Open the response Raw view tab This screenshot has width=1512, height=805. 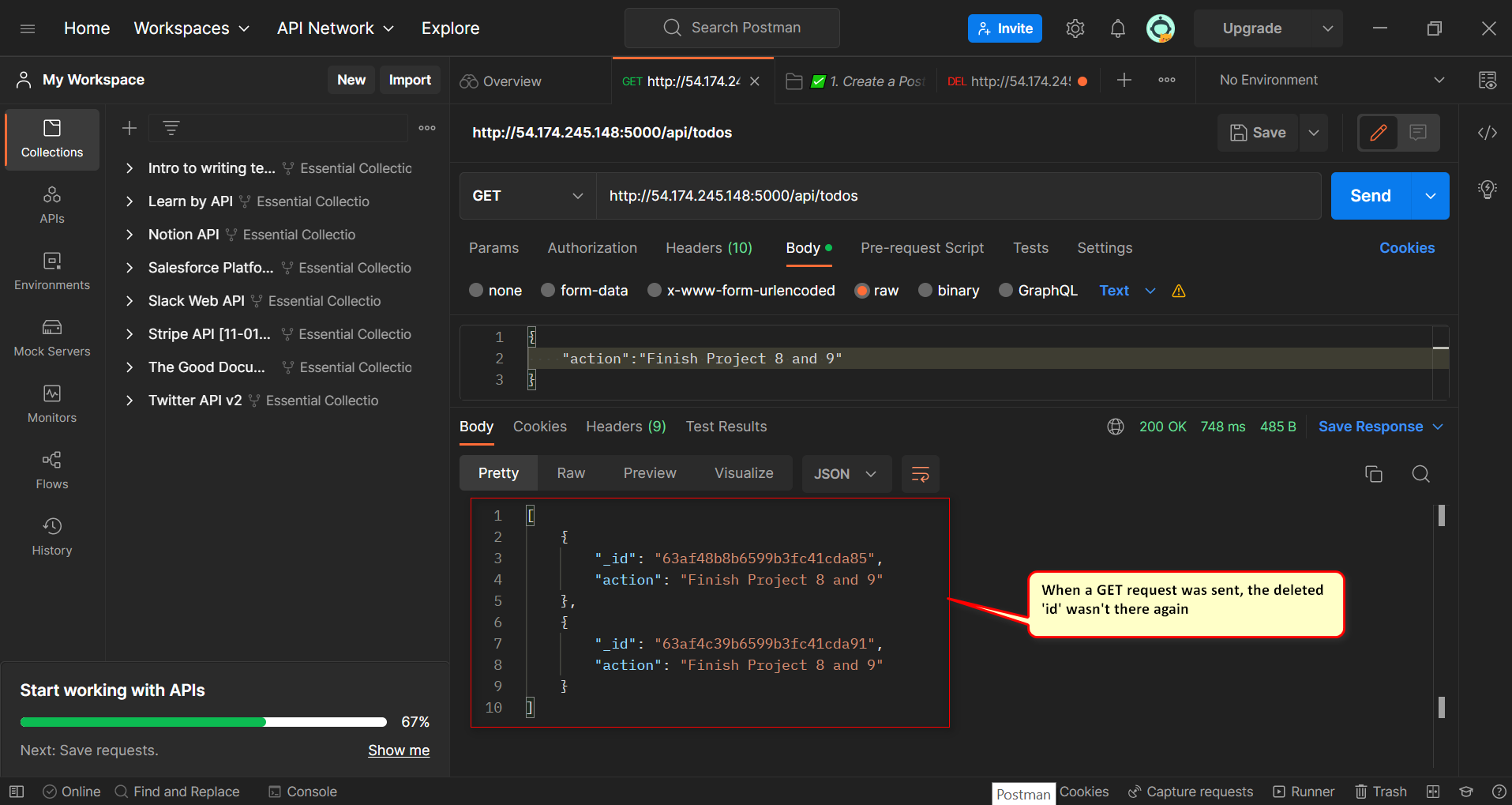[571, 473]
